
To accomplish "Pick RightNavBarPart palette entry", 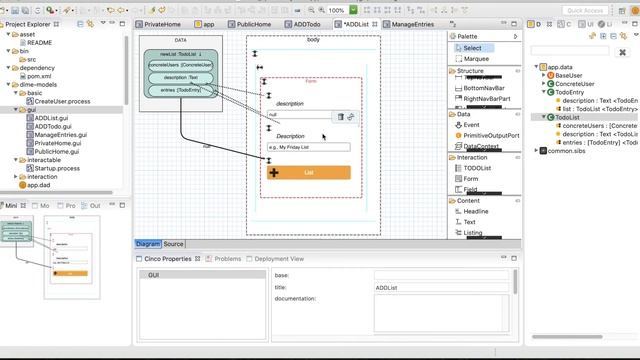I will point(482,98).
